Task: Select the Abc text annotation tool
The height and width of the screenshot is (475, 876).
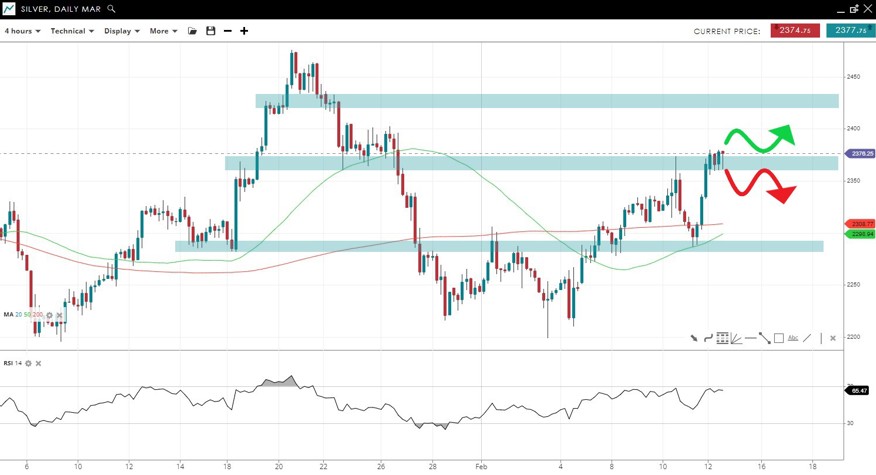Action: tap(793, 339)
